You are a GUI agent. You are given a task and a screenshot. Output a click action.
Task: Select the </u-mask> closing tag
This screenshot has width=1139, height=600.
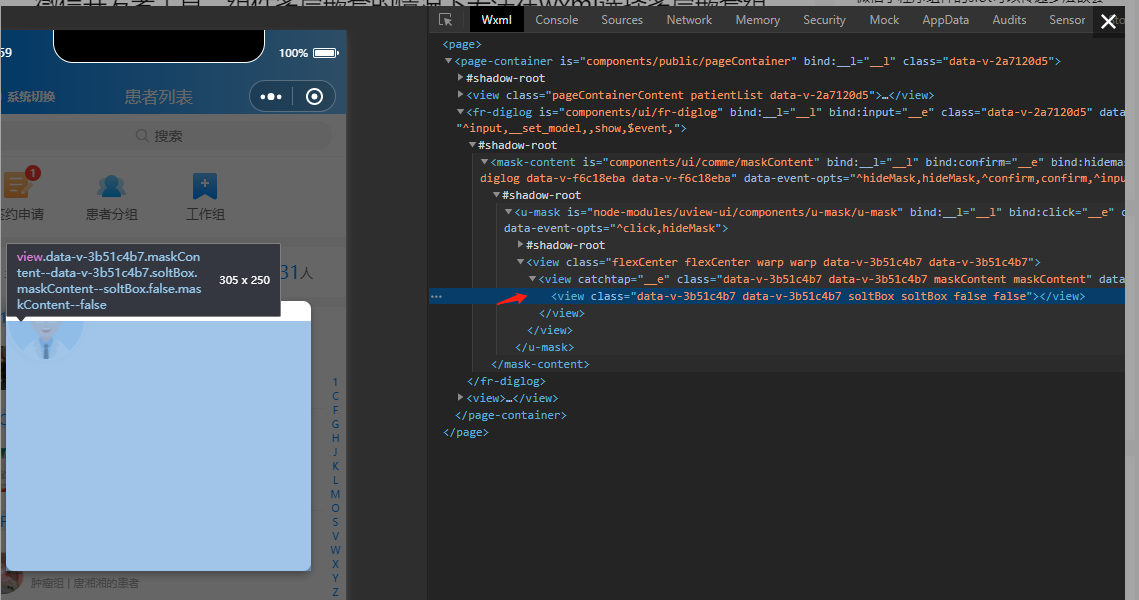545,347
